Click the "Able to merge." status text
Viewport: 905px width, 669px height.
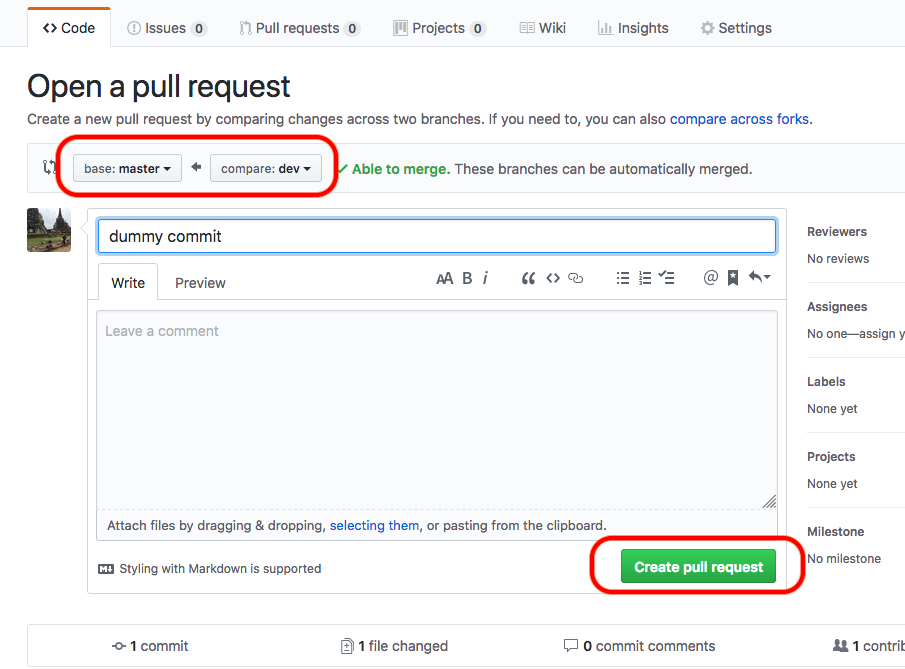click(401, 169)
